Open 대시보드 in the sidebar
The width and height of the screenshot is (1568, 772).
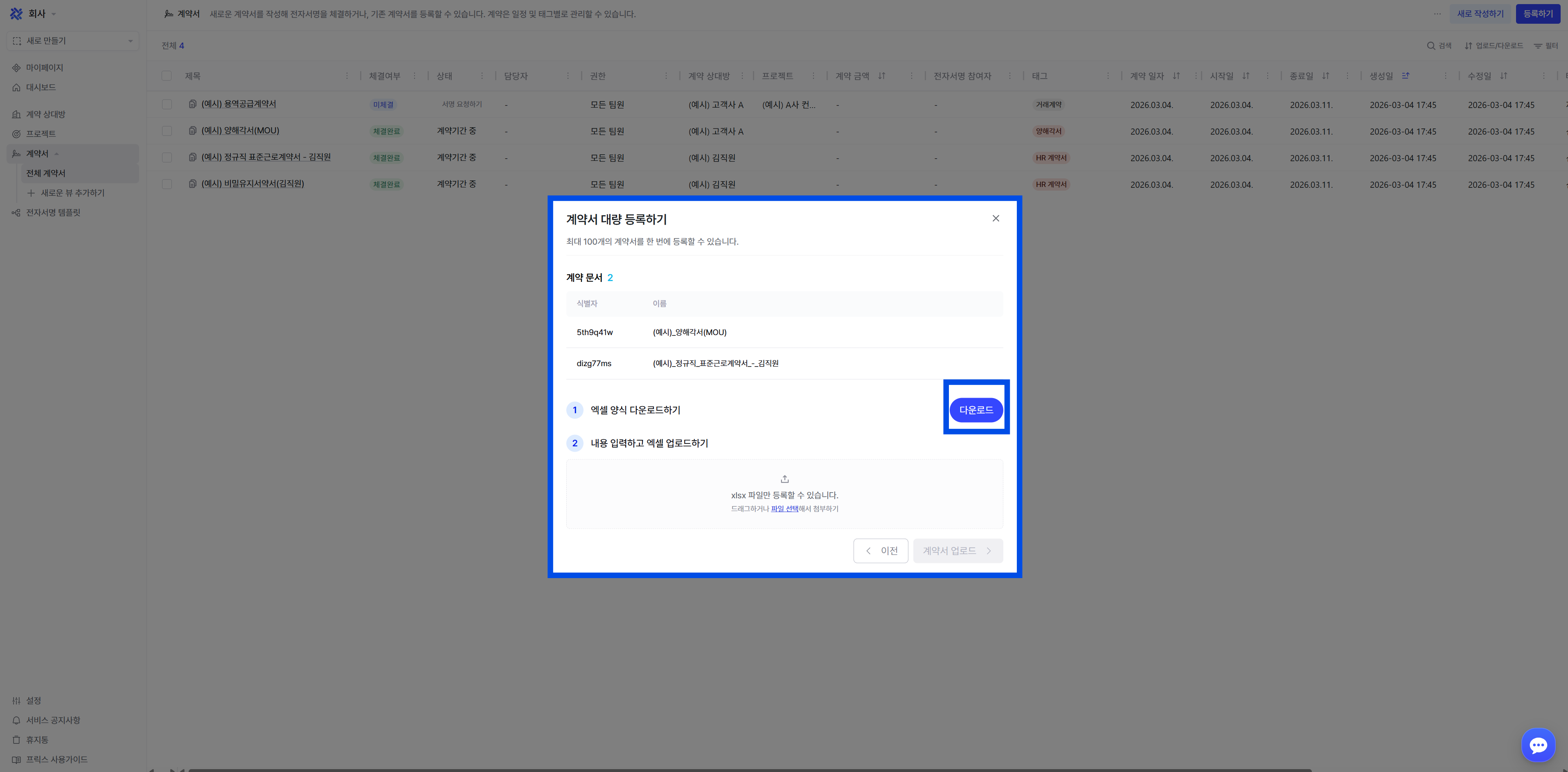pos(40,87)
